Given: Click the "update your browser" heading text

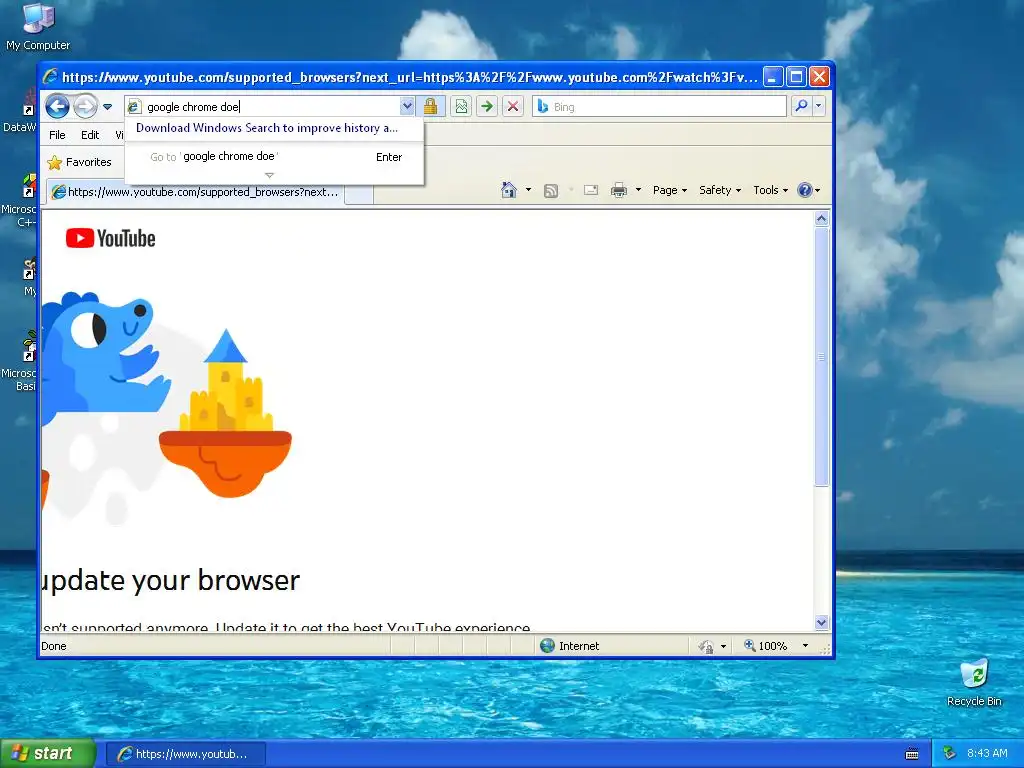Looking at the screenshot, I should 171,581.
